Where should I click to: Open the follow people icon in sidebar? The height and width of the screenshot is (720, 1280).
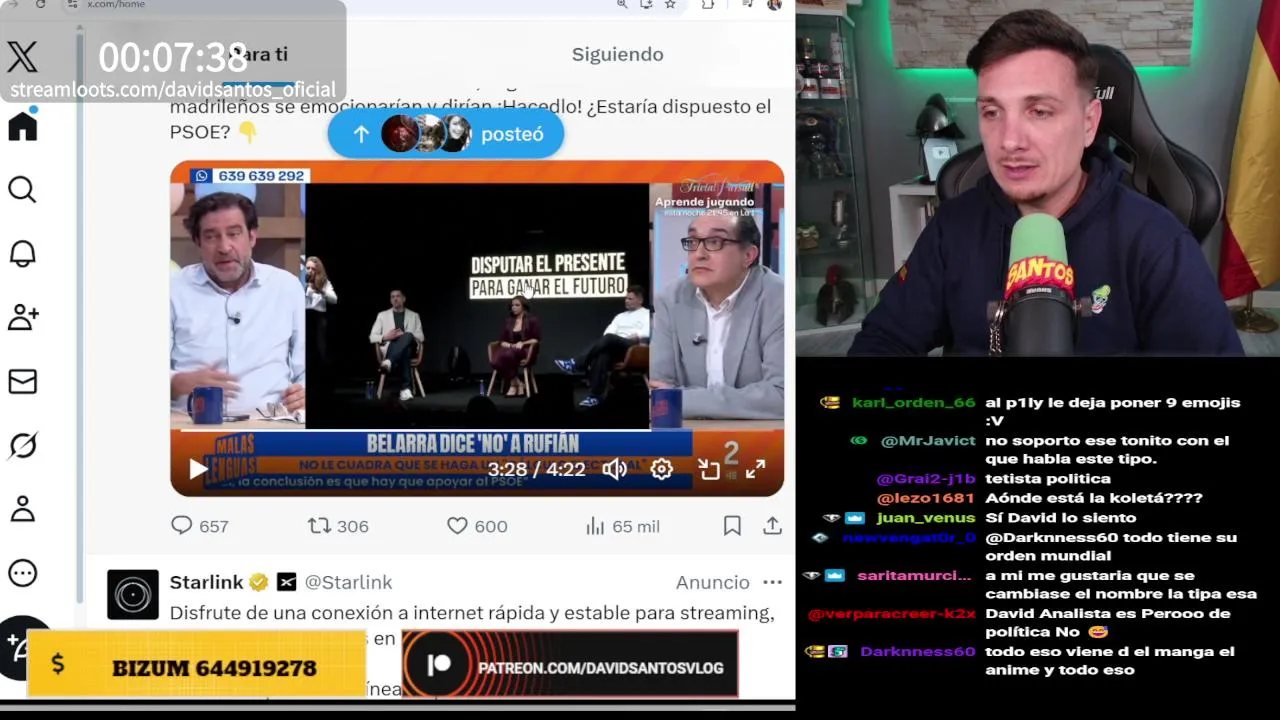[22, 317]
